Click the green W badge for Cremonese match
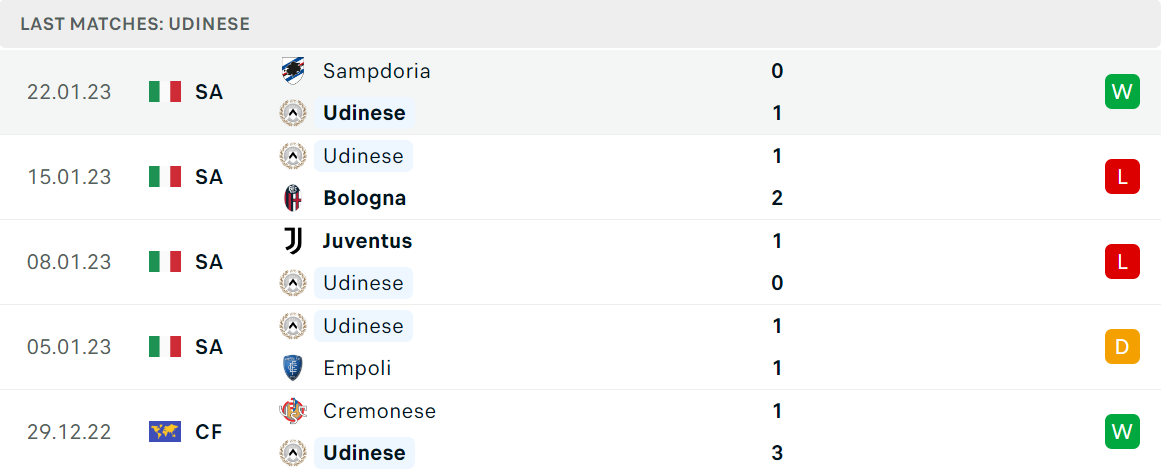The width and height of the screenshot is (1167, 472). [x=1122, y=431]
